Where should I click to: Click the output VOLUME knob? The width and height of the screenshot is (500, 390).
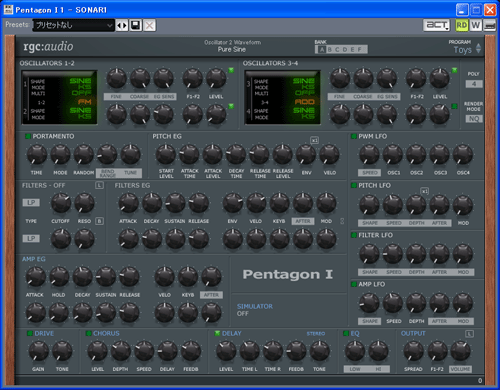(461, 351)
